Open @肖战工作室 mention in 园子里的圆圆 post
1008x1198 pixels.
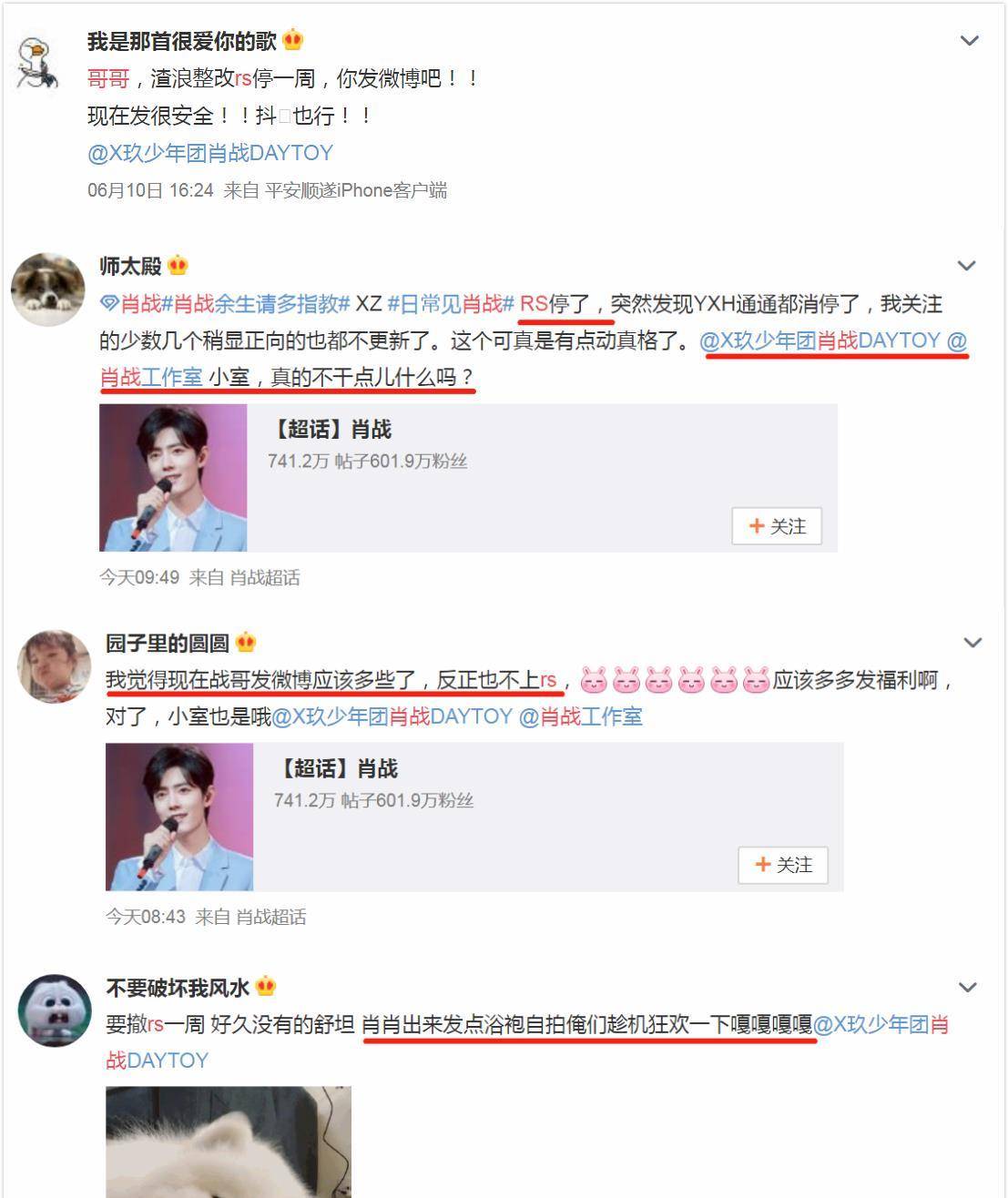coord(580,716)
